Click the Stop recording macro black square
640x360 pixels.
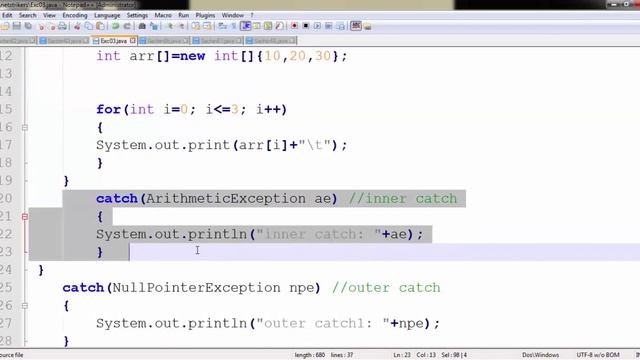click(x=305, y=26)
